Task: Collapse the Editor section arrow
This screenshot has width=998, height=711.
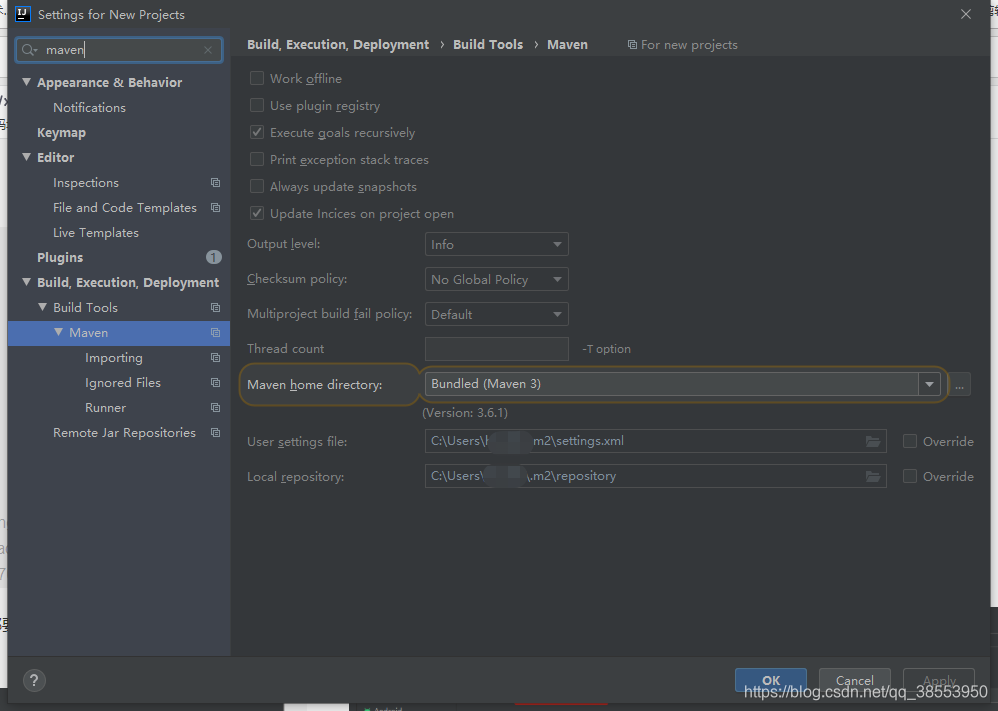Action: (26, 157)
